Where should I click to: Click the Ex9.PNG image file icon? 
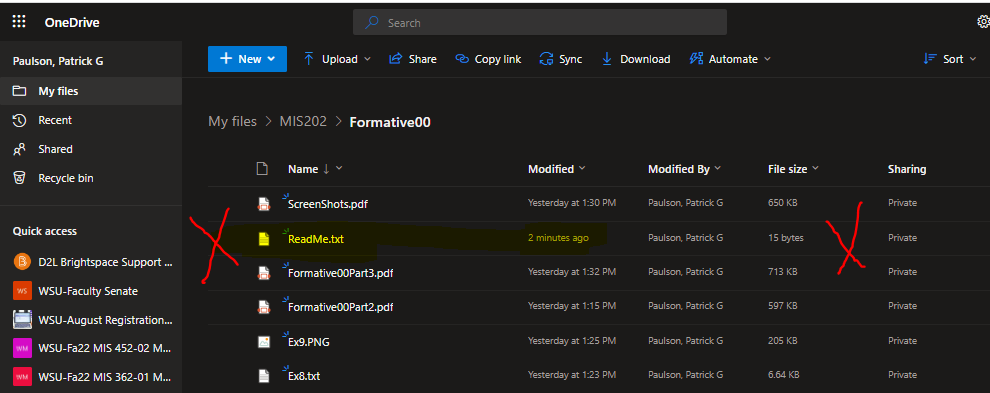click(x=263, y=342)
